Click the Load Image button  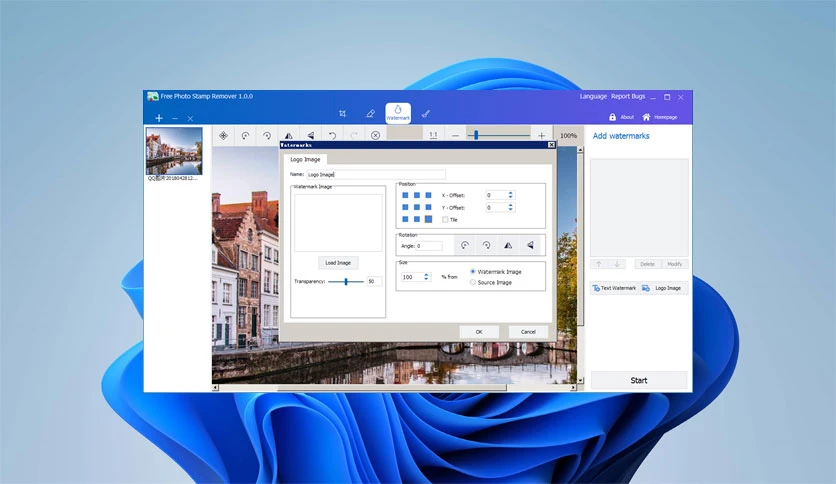click(338, 263)
